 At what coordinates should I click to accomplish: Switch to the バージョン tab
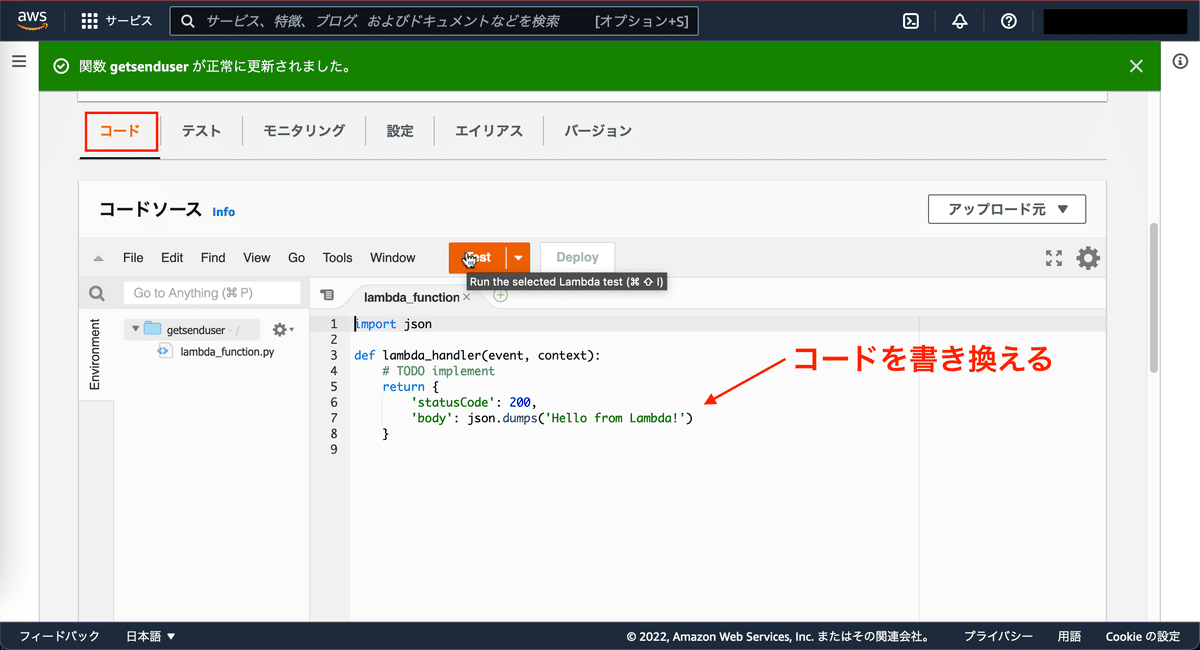tap(598, 131)
